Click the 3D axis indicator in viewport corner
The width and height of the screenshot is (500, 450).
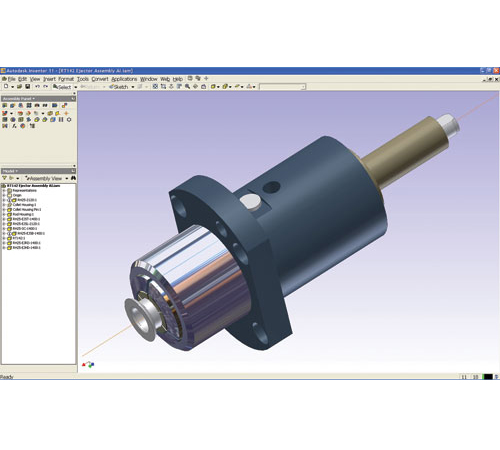pyautogui.click(x=88, y=365)
